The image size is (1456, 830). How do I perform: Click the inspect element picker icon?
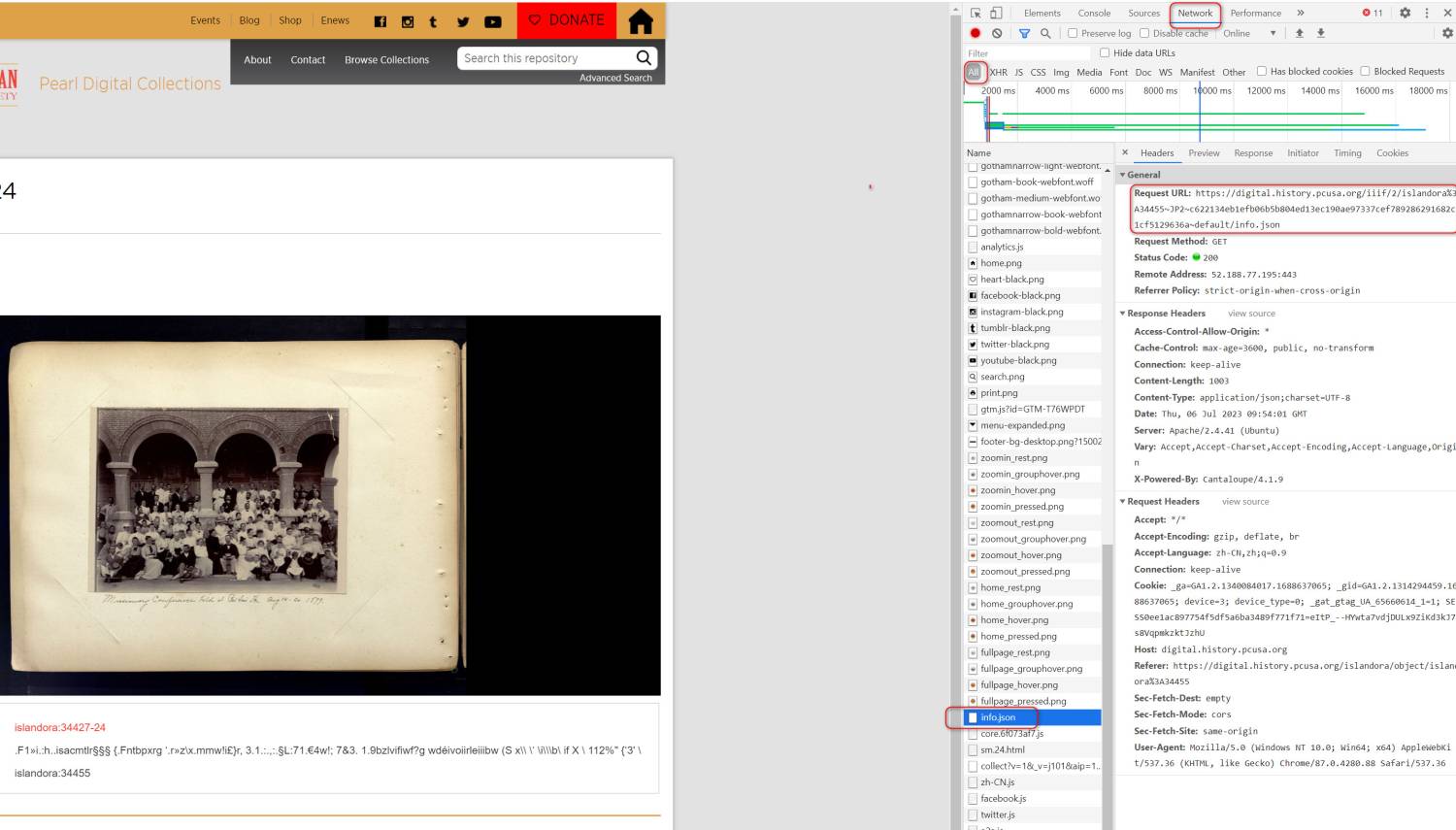976,13
